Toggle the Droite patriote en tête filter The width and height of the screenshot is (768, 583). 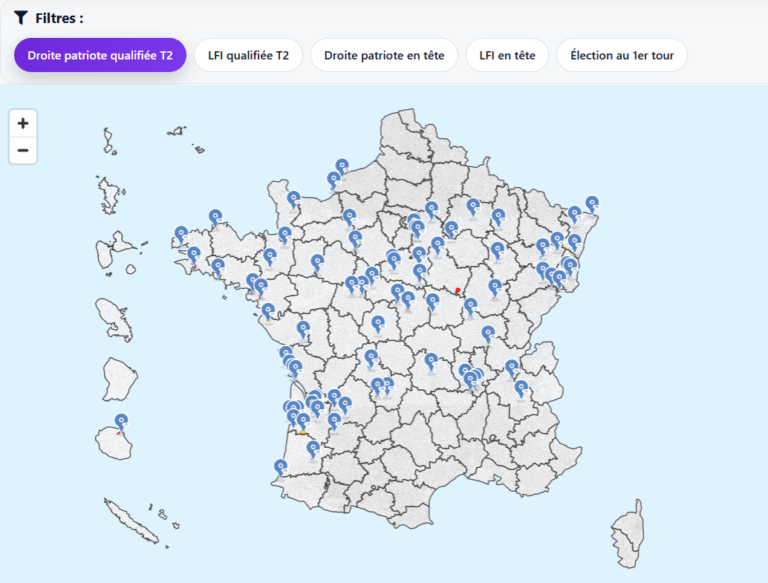click(x=384, y=55)
